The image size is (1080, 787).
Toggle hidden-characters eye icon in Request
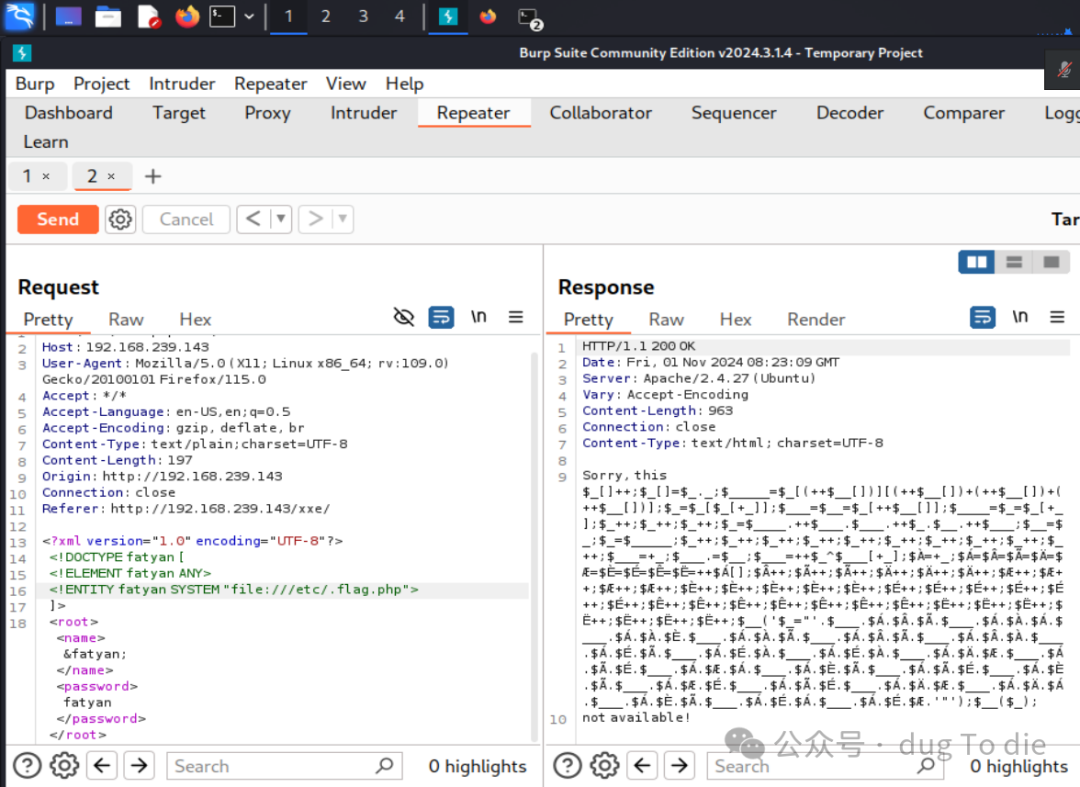404,317
